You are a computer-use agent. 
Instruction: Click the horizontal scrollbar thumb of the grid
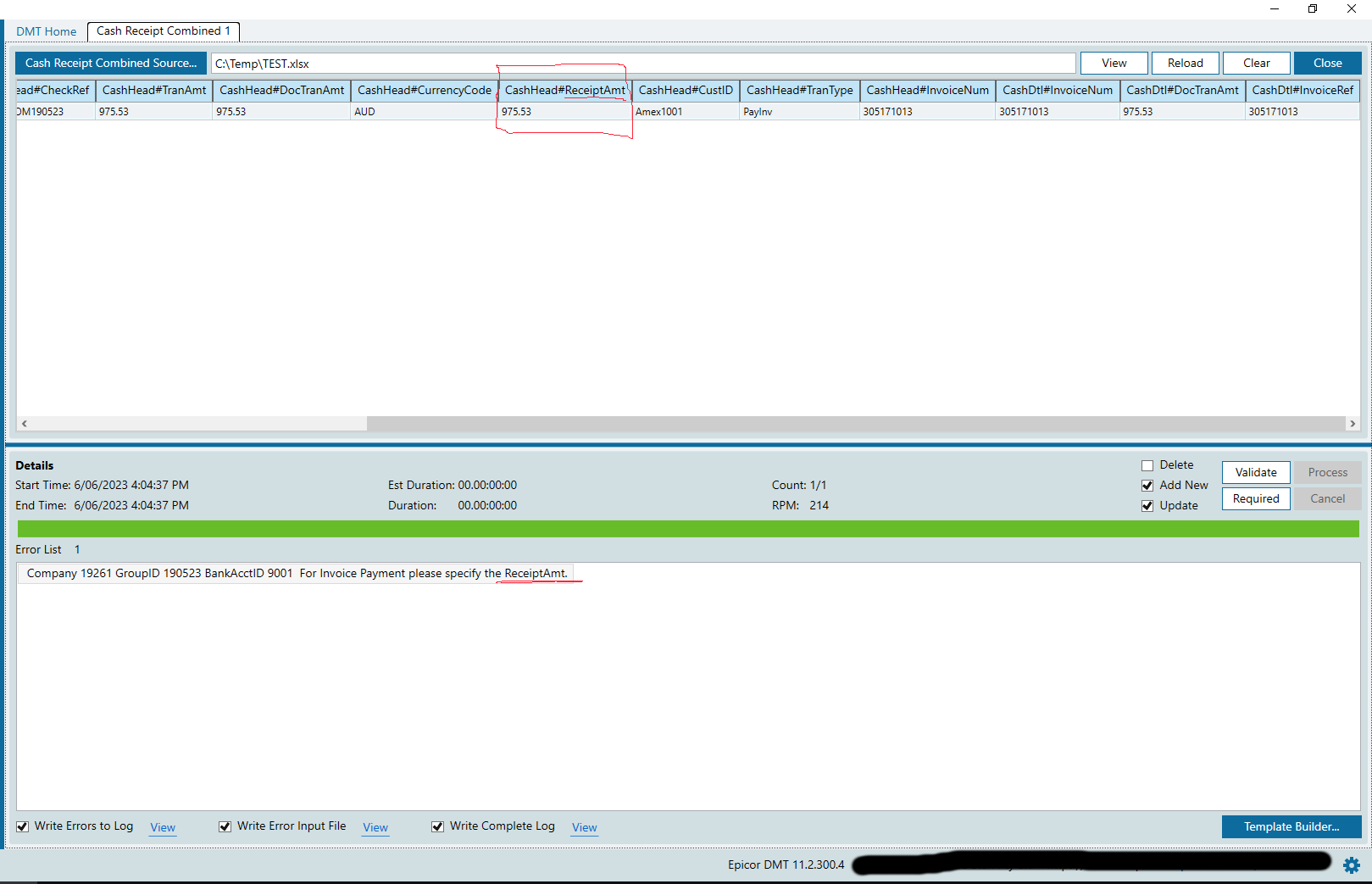point(855,423)
